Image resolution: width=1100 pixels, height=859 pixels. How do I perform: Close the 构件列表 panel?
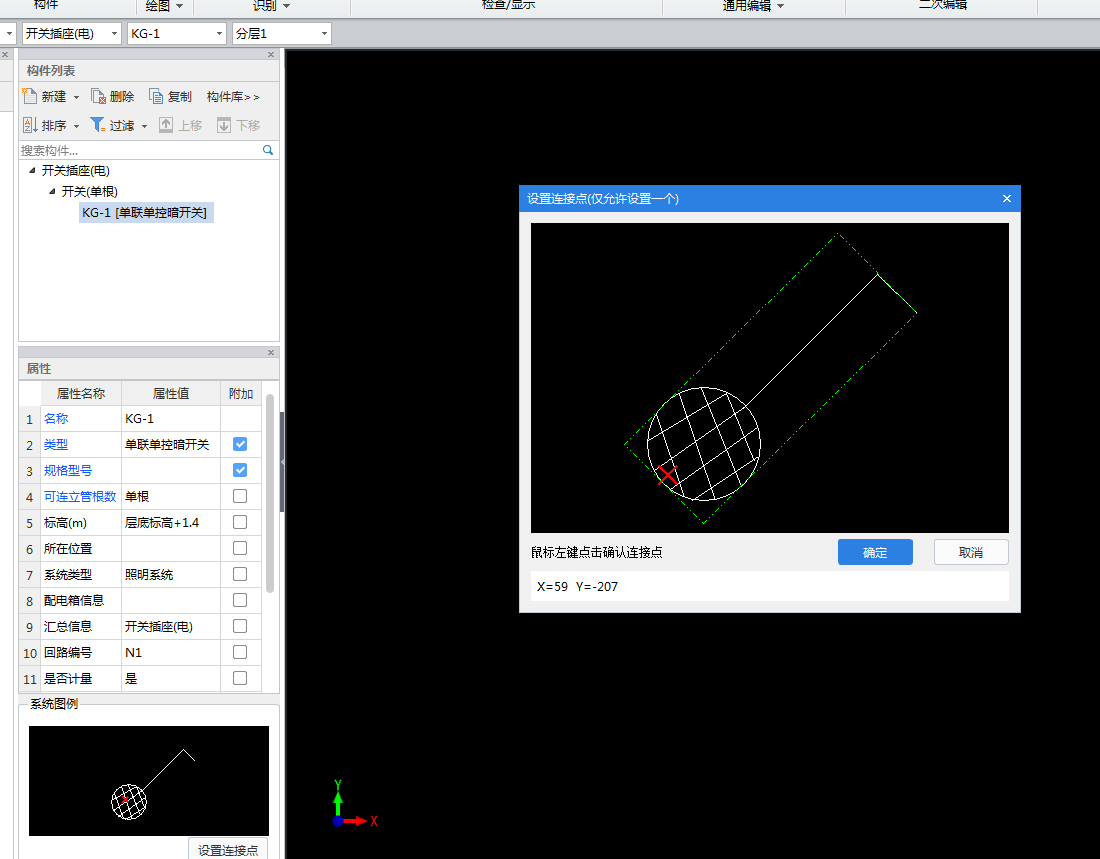(x=271, y=54)
